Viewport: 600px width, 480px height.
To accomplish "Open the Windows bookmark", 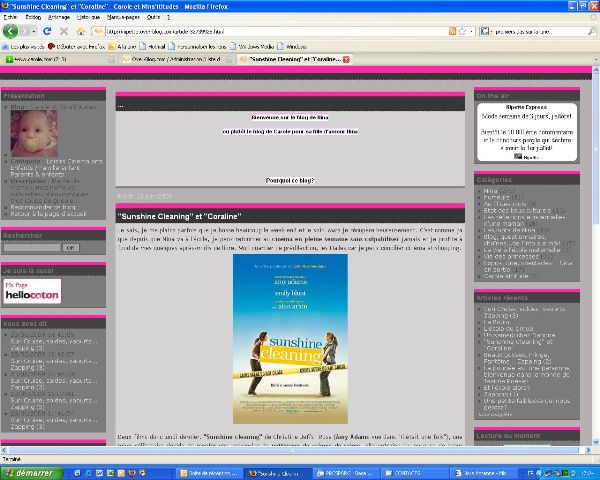I will (292, 47).
